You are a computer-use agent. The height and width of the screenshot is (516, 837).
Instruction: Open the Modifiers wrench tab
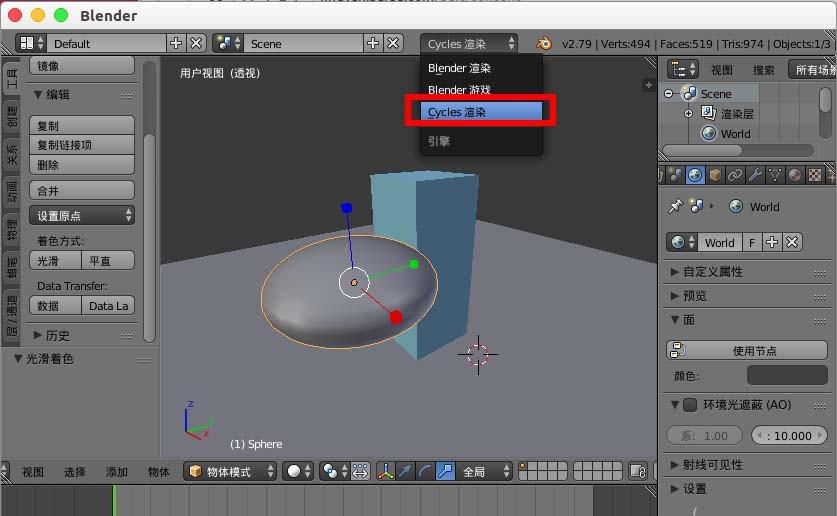(x=755, y=175)
